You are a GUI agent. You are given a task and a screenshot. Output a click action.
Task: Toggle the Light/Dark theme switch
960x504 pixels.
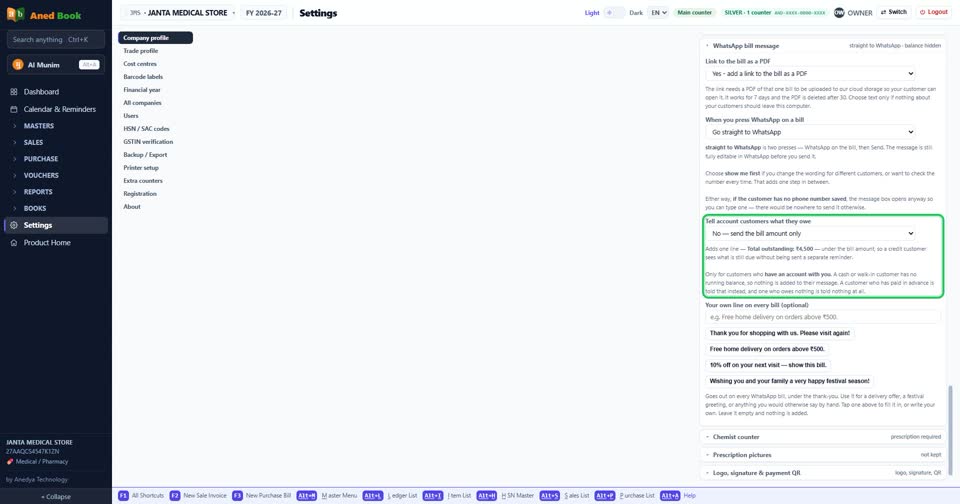613,12
